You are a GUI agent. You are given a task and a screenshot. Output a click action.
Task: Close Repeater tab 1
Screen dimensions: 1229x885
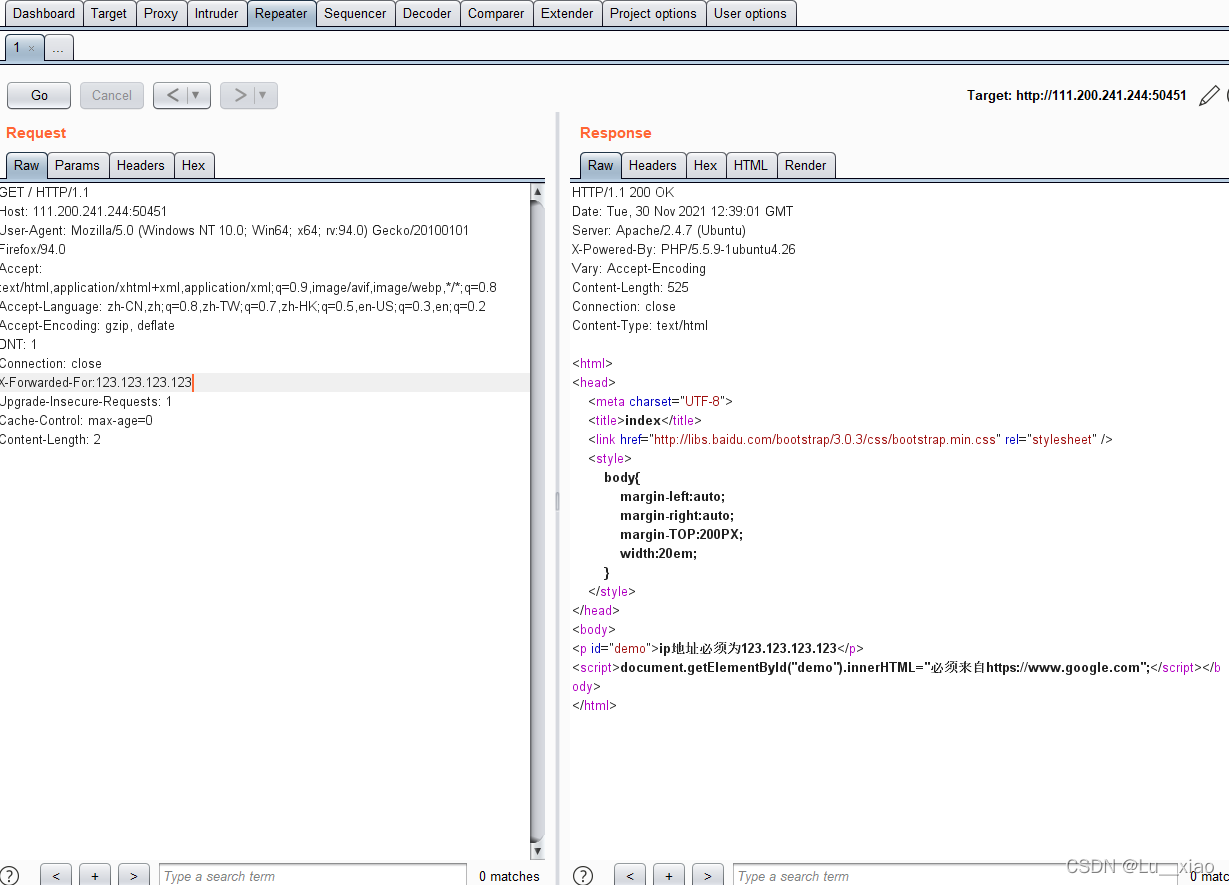click(x=31, y=48)
